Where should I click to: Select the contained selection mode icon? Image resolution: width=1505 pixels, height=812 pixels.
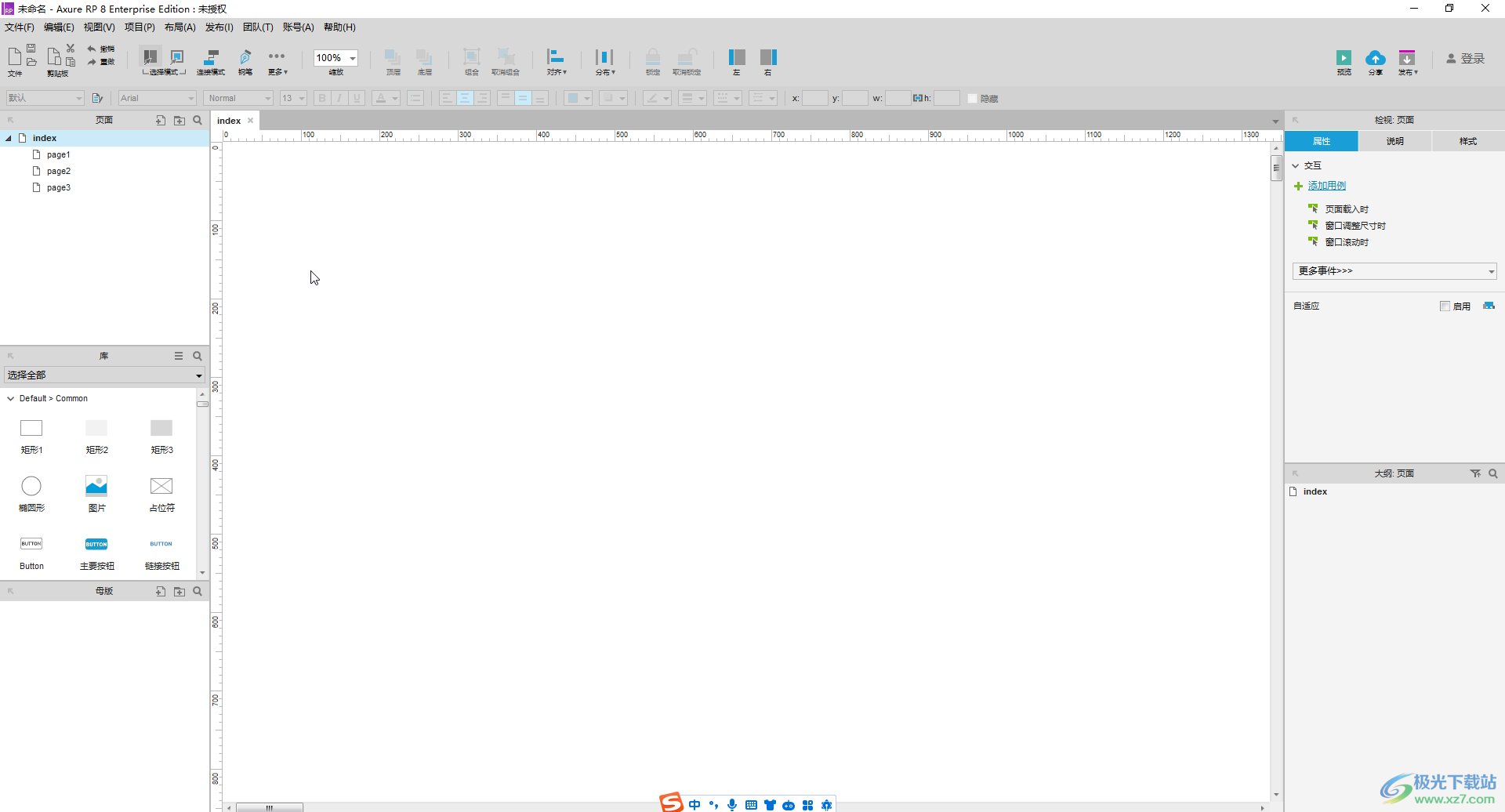(177, 56)
